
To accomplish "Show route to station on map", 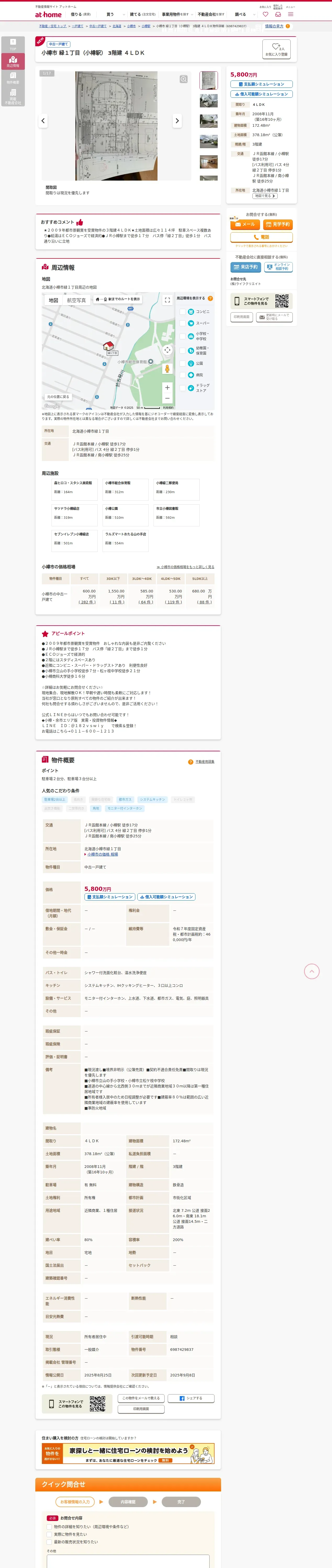I will click(x=117, y=299).
